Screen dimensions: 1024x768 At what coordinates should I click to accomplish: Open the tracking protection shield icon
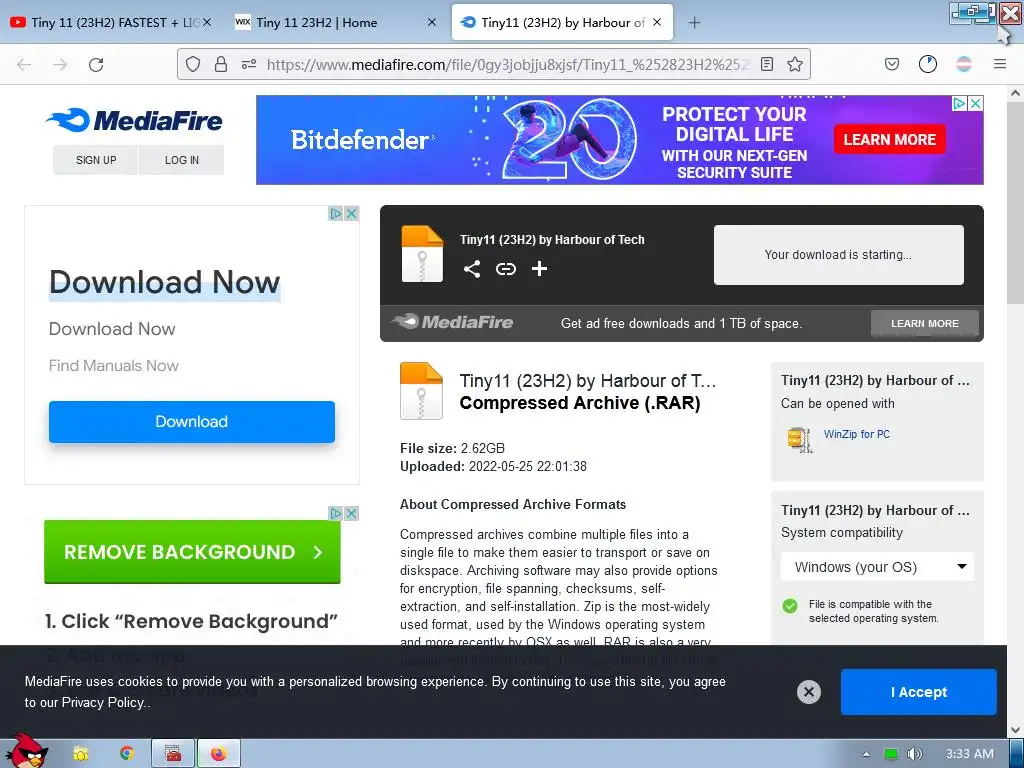tap(193, 64)
